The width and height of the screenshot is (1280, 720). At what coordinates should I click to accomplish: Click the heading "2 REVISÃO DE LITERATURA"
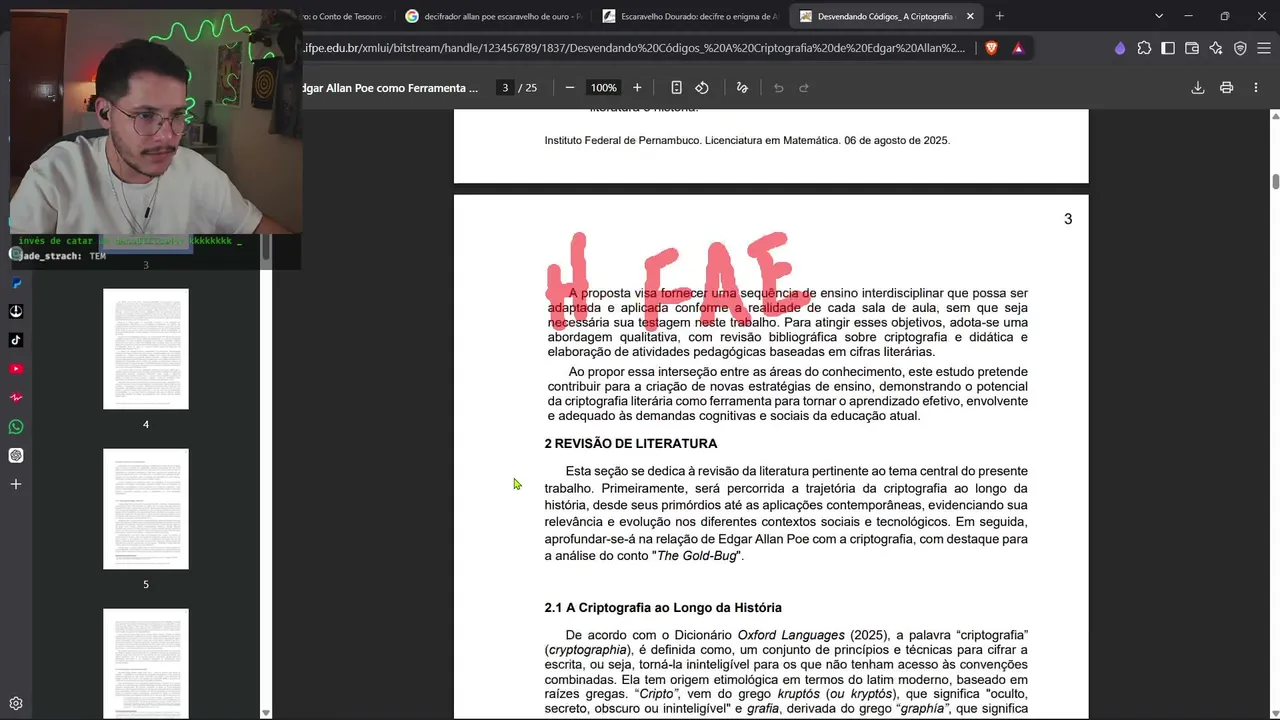tap(631, 444)
